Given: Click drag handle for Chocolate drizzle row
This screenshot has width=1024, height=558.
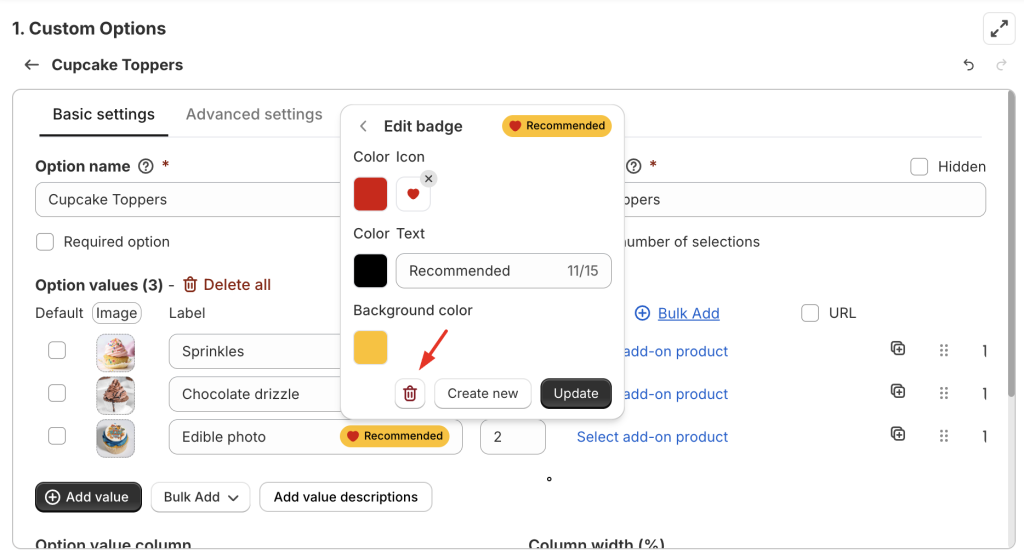Looking at the screenshot, I should 944,394.
